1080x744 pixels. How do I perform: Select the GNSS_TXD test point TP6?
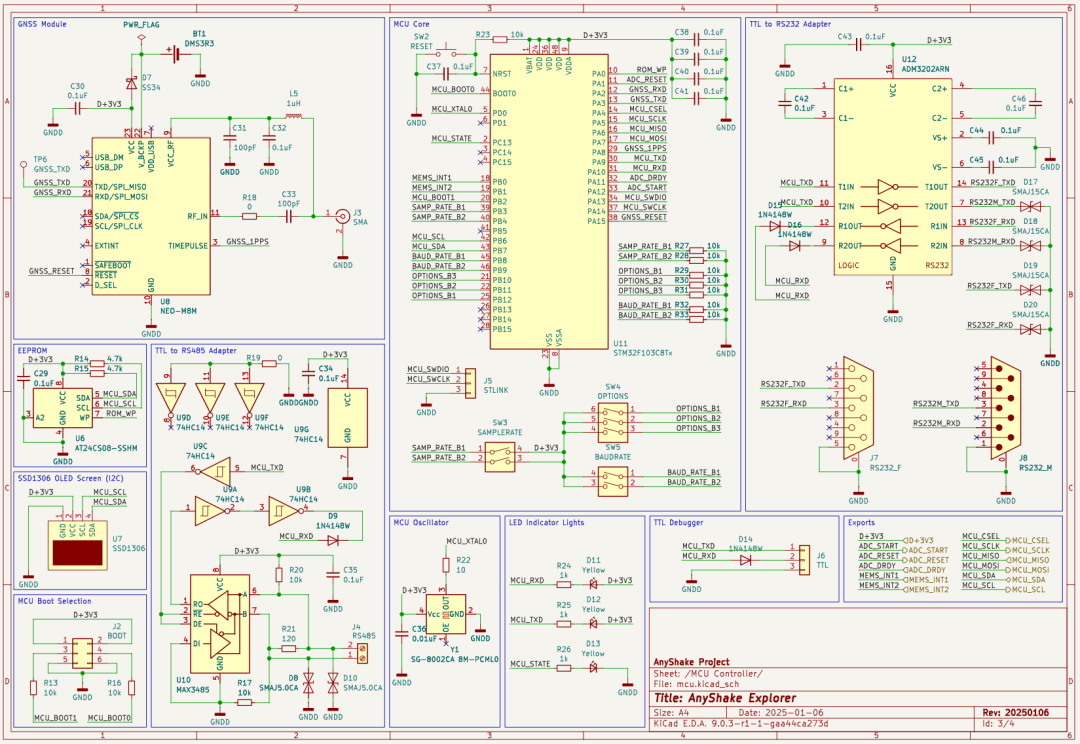(x=23, y=165)
